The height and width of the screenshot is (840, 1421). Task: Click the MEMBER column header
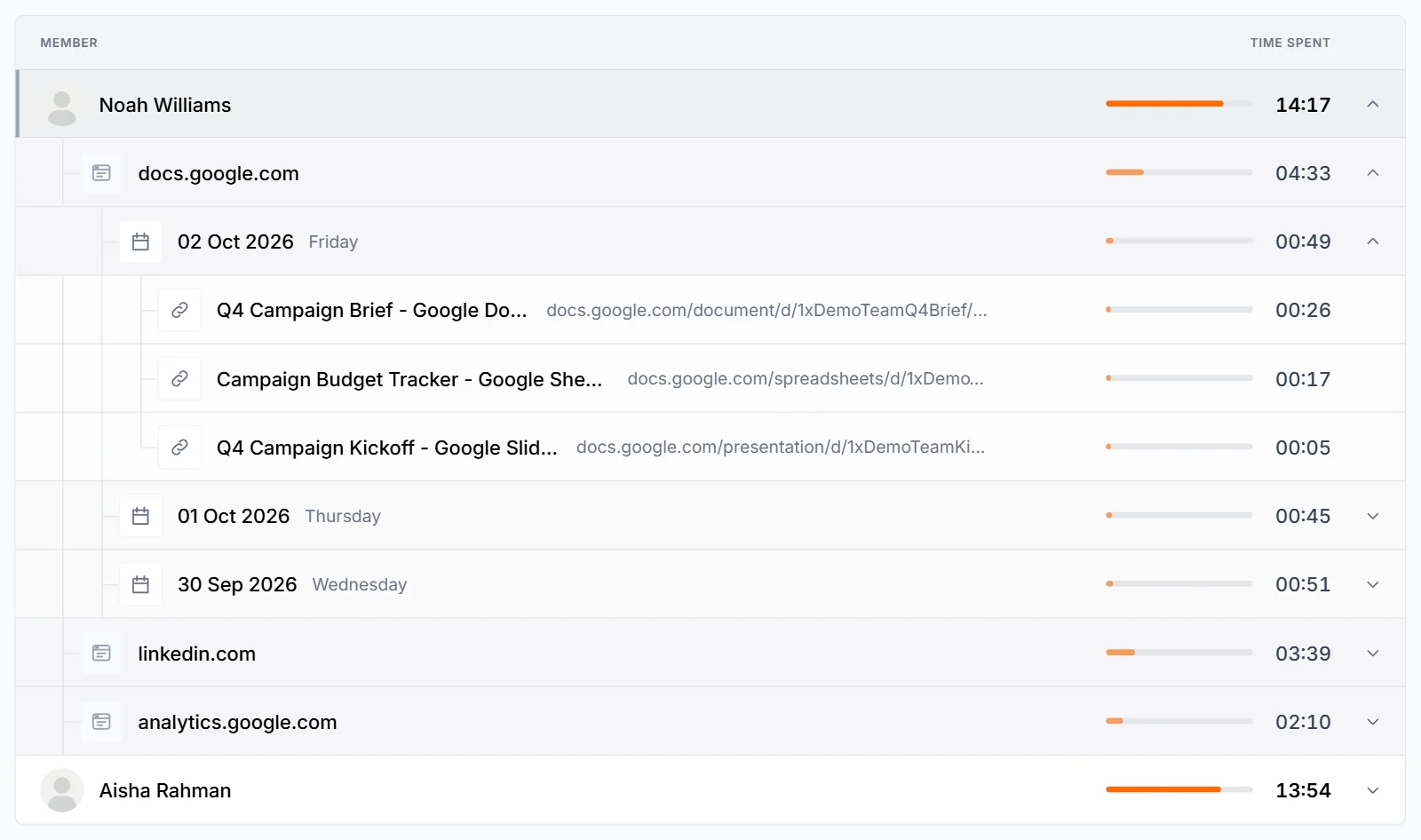pos(69,43)
